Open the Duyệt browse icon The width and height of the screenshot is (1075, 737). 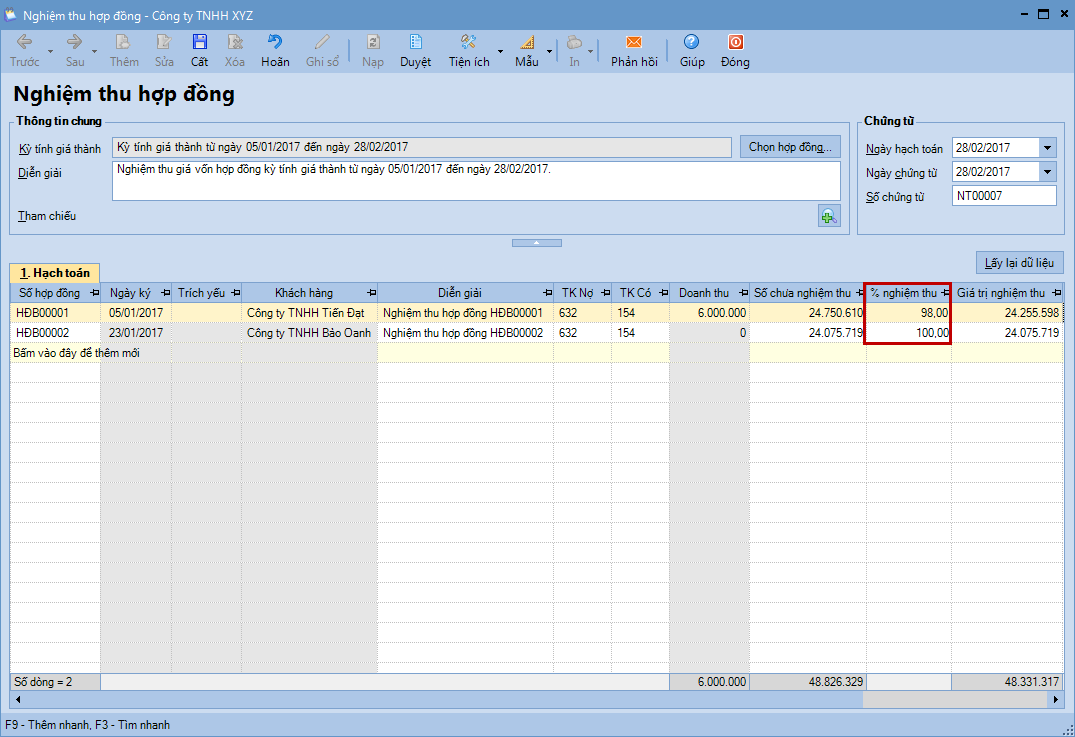pos(415,43)
